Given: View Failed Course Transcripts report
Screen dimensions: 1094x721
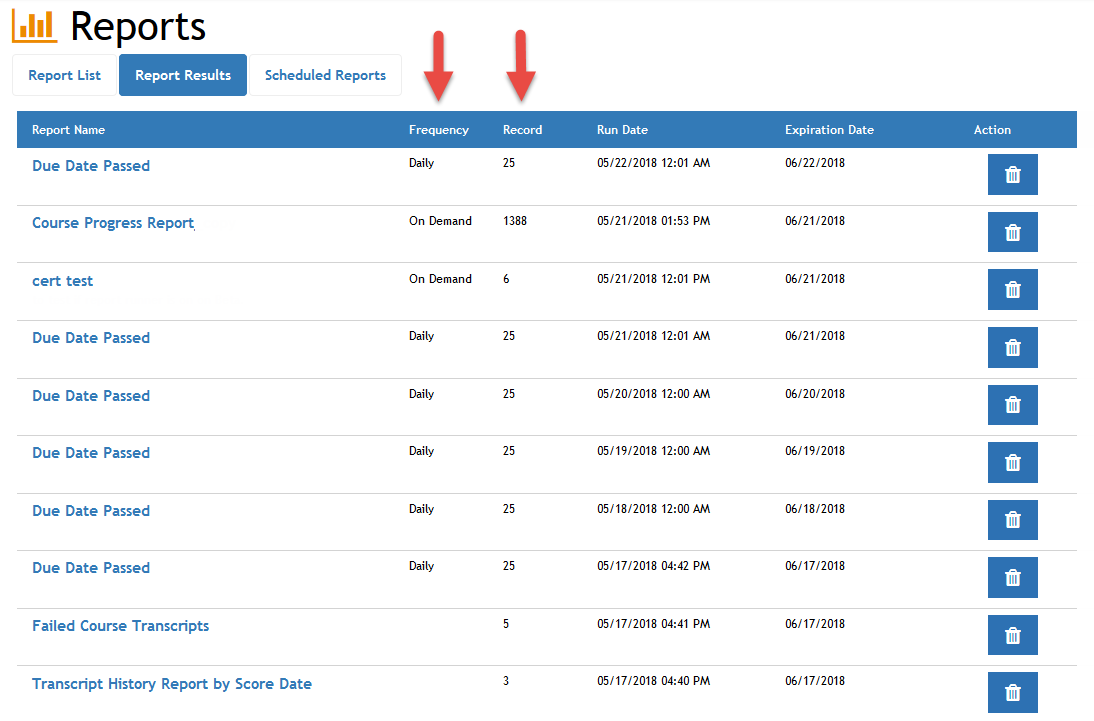Looking at the screenshot, I should pos(121,626).
